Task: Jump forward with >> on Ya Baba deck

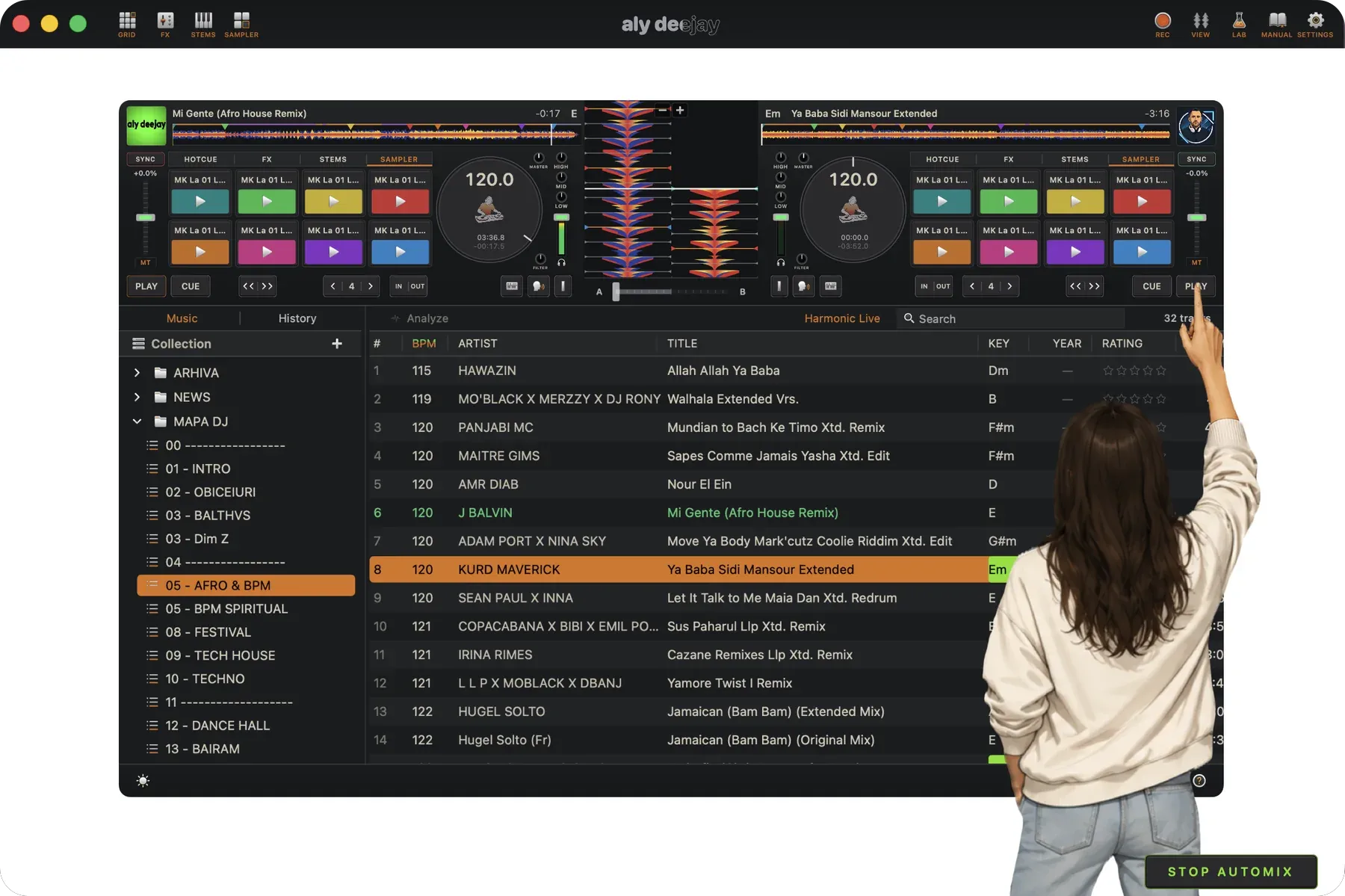Action: (x=1094, y=286)
